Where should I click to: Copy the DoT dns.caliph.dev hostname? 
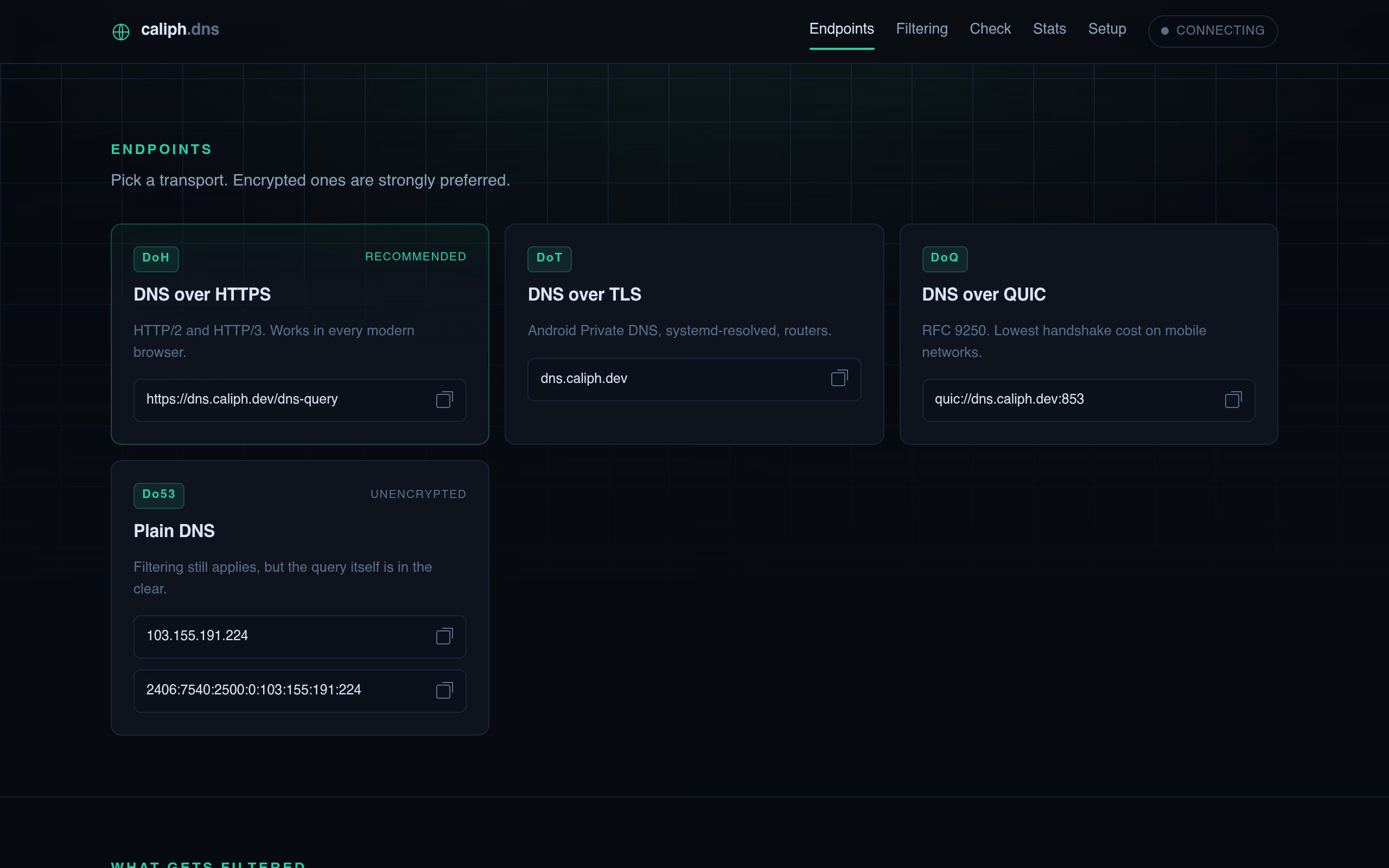[x=839, y=378]
